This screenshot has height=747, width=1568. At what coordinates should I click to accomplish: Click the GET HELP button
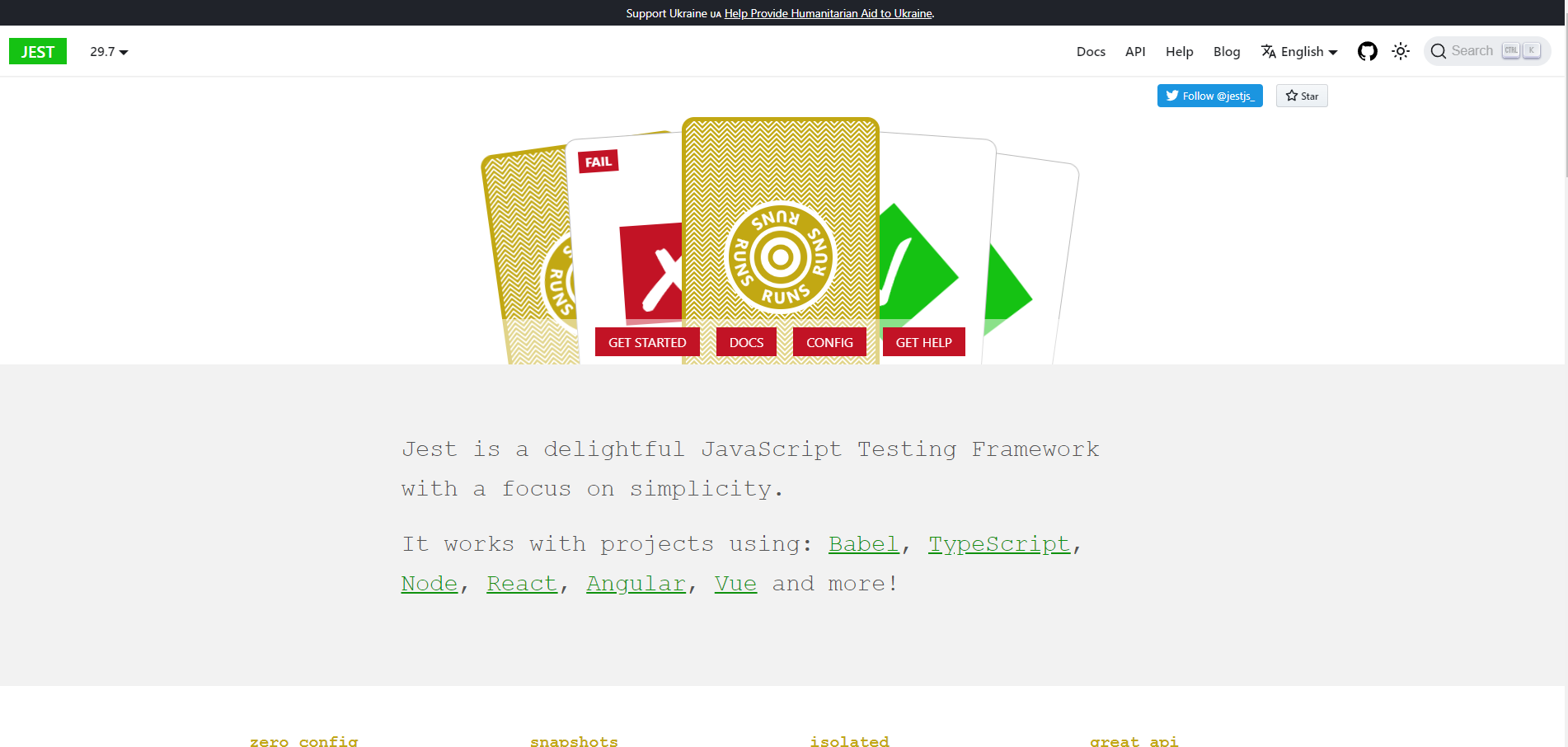[923, 342]
